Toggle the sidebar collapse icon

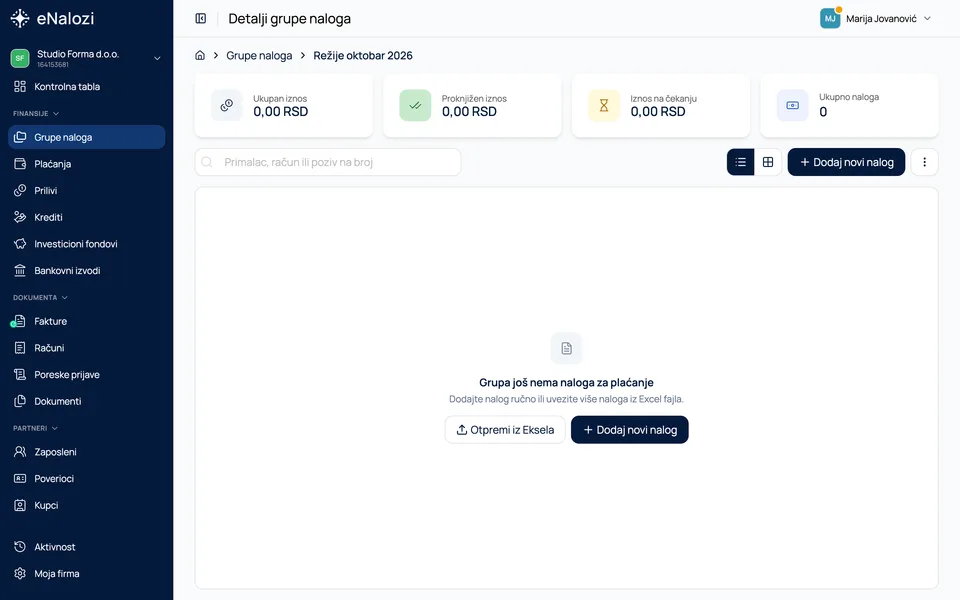pyautogui.click(x=201, y=18)
